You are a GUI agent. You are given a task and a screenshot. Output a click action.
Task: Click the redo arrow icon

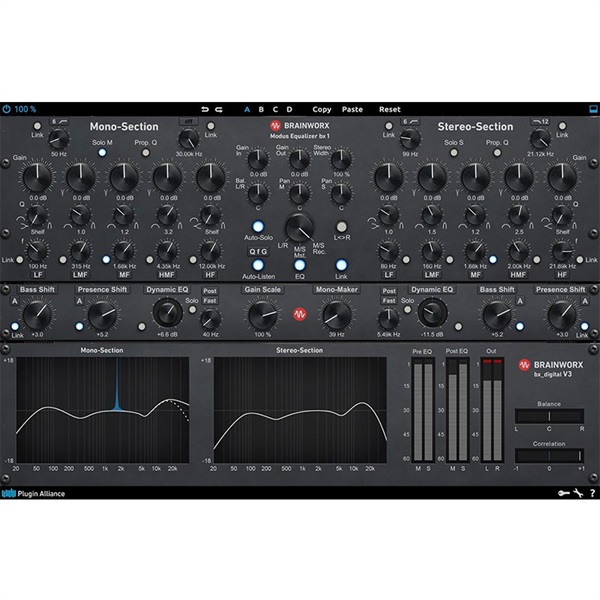coord(220,109)
